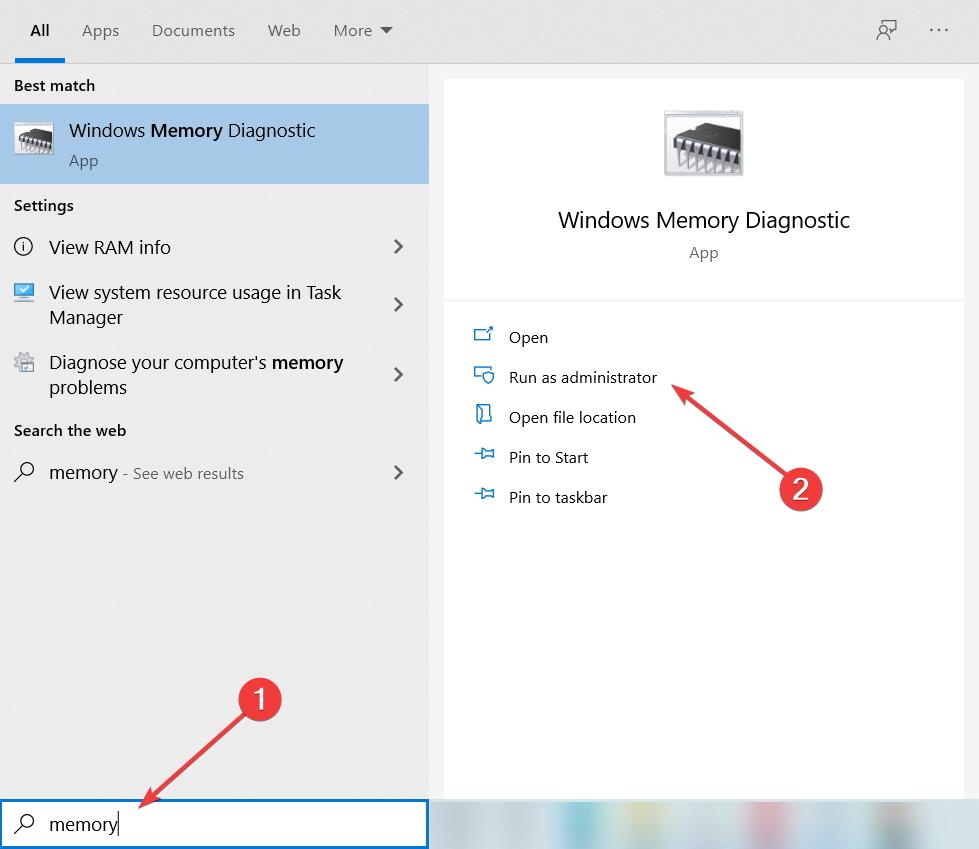The height and width of the screenshot is (849, 979).
Task: Expand the More filter dropdown
Action: tap(363, 31)
